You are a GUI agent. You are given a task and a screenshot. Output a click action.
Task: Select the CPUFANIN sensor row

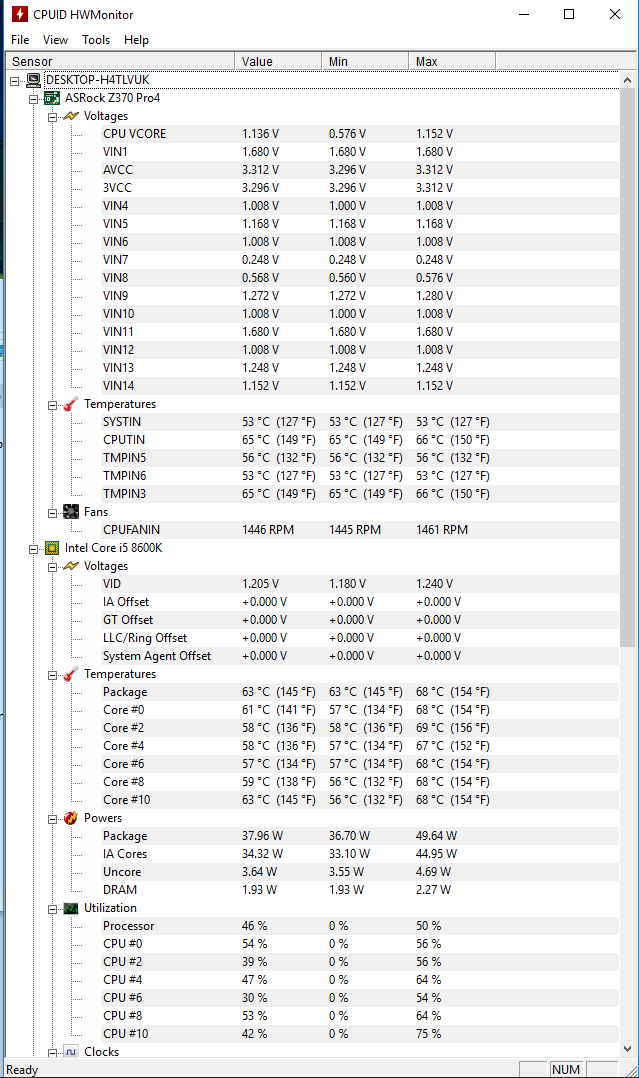pos(130,530)
